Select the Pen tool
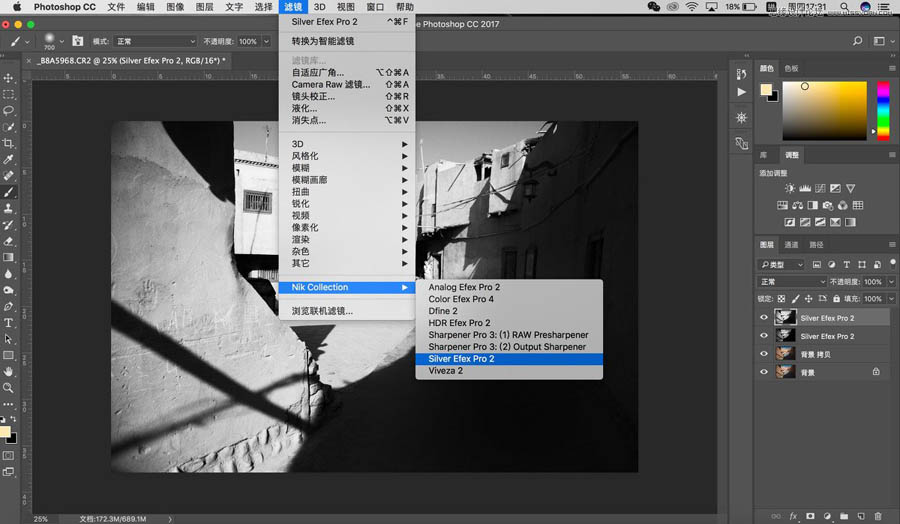900x524 pixels. click(8, 306)
